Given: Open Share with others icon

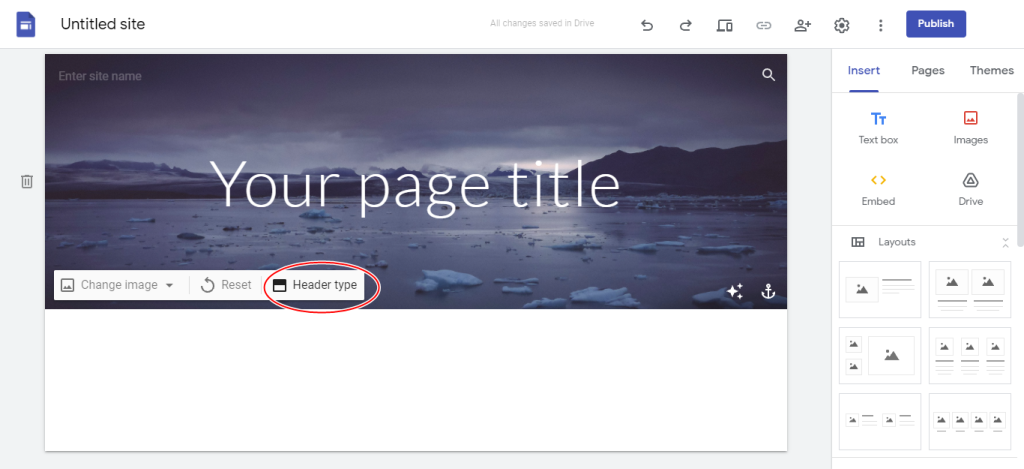Looking at the screenshot, I should pos(803,25).
